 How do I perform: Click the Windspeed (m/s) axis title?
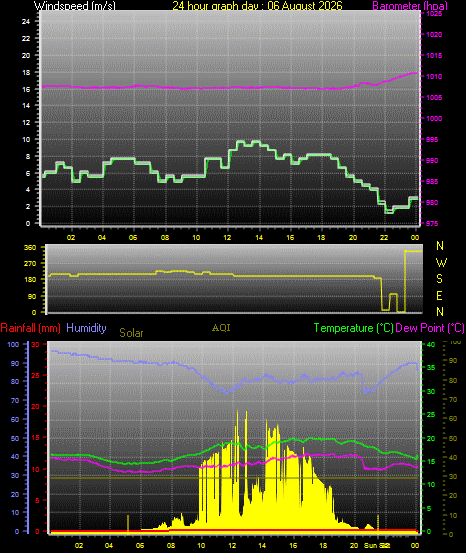click(x=74, y=5)
